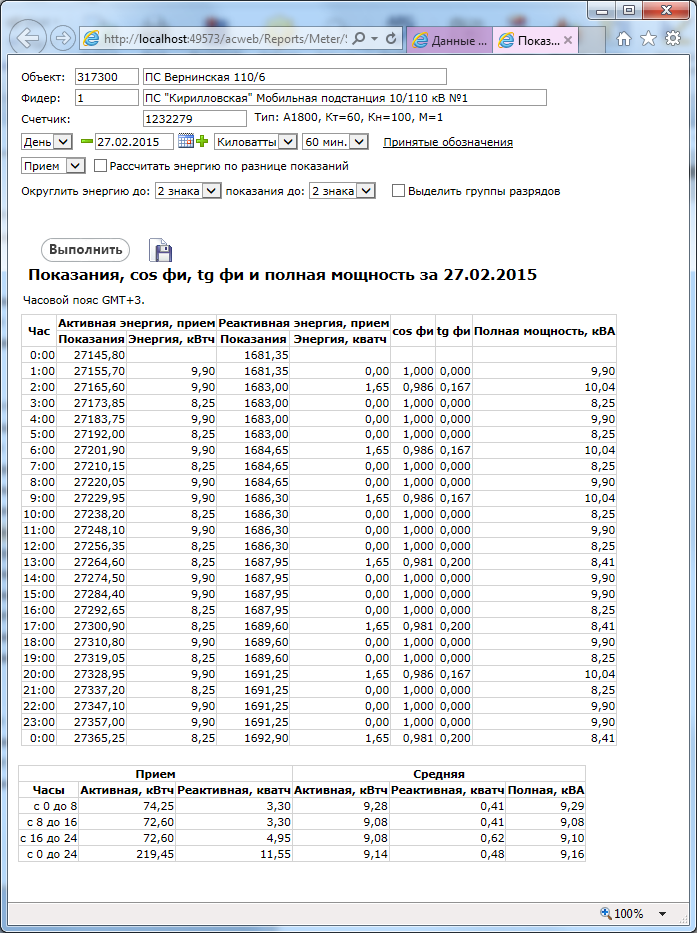Screen dimensions: 697x933
Task: Open the browser Home icon
Action: pyautogui.click(x=624, y=39)
